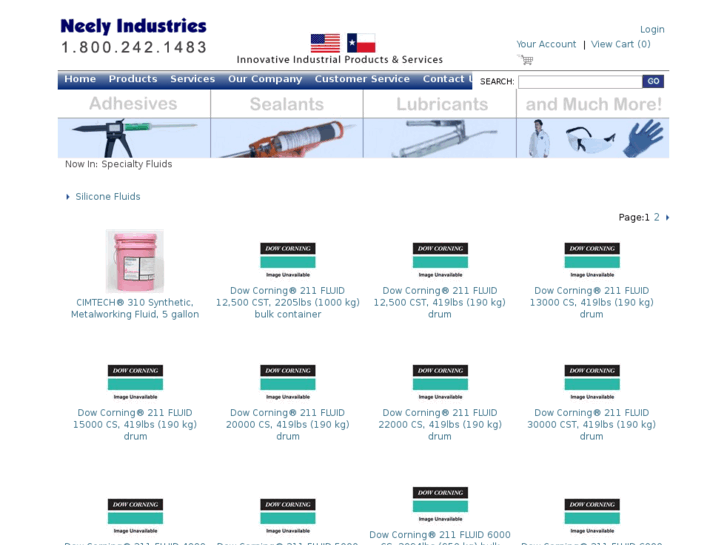727x545 pixels.
Task: Click the Adhesives banner with dispensing gun
Action: pyautogui.click(x=134, y=124)
